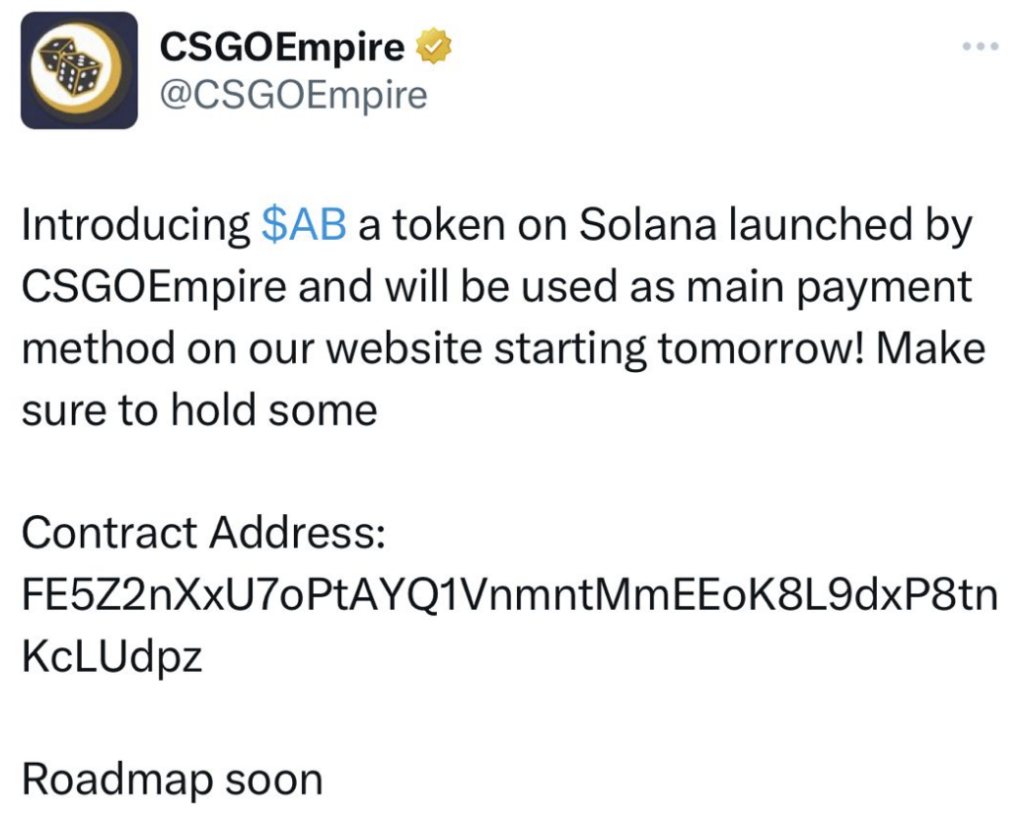
Task: Click the contract address starting with FE5Z2n
Action: [x=509, y=596]
